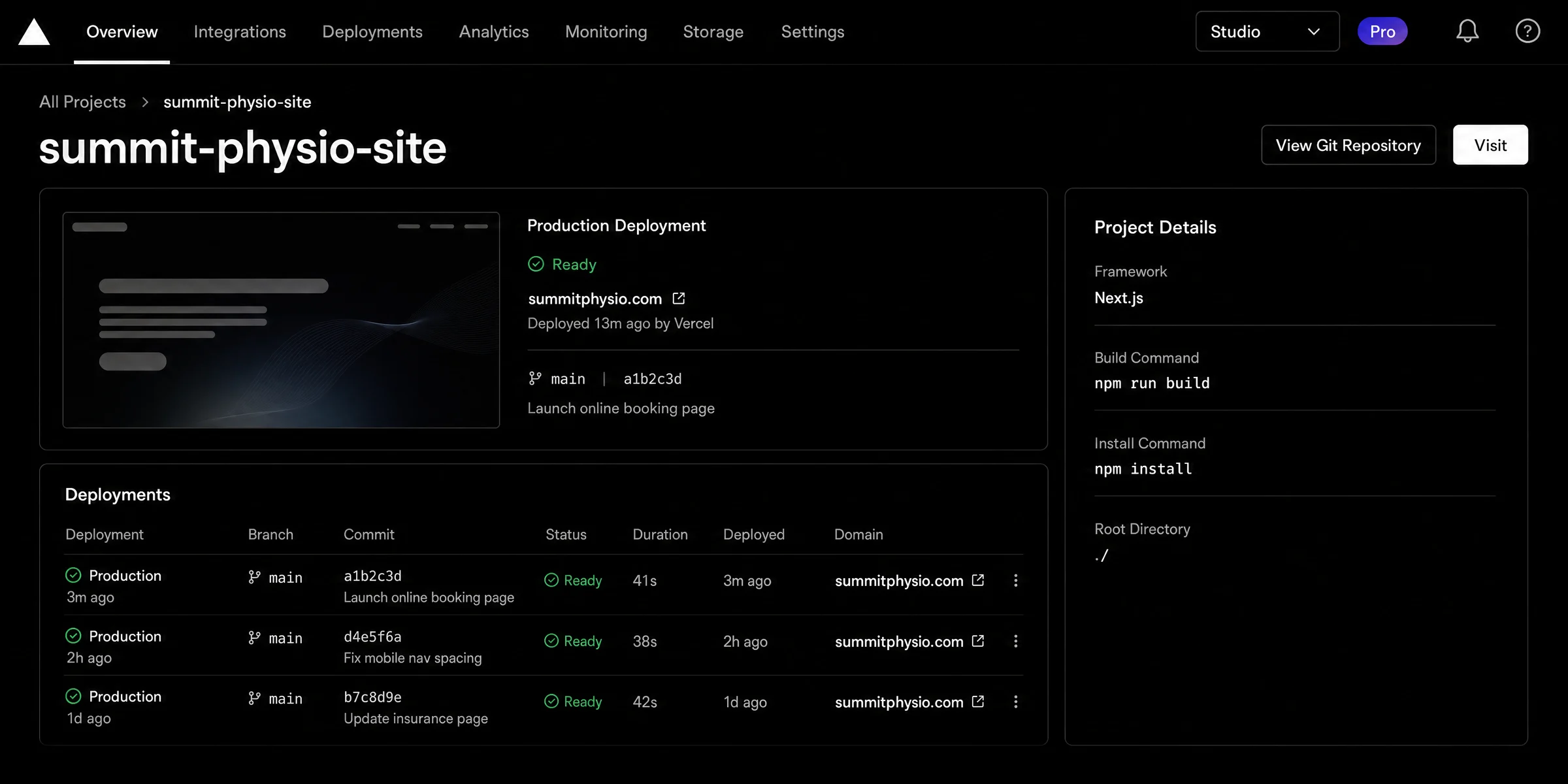Image resolution: width=1568 pixels, height=784 pixels.
Task: Open summitphysio.com production deployment link
Action: pyautogui.click(x=595, y=299)
